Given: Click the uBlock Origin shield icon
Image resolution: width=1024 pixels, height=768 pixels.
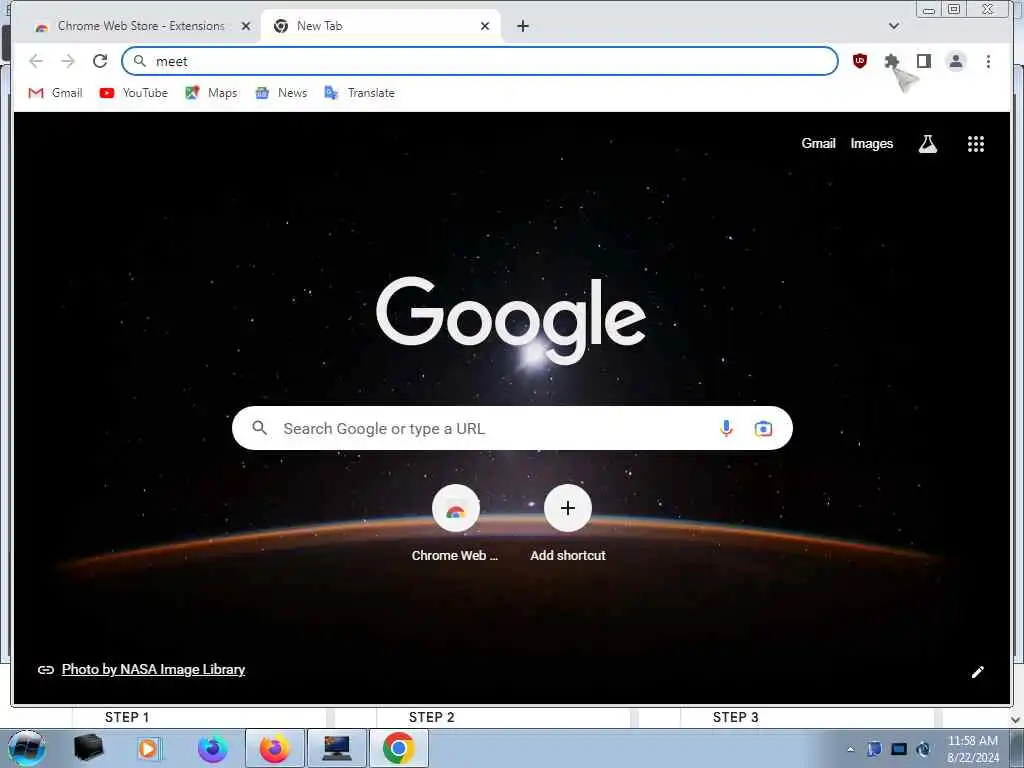Looking at the screenshot, I should [x=859, y=61].
